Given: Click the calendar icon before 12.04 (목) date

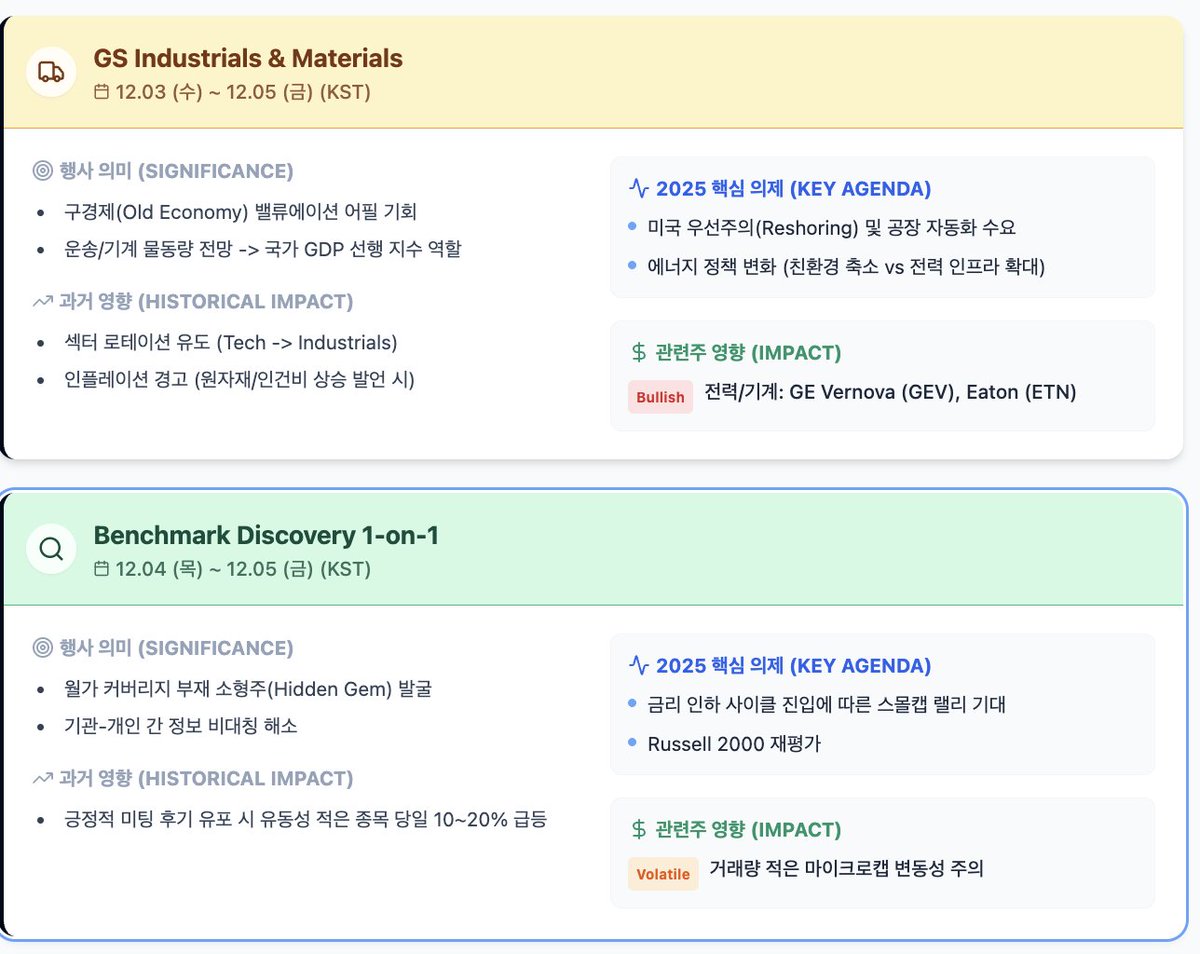Looking at the screenshot, I should [101, 569].
